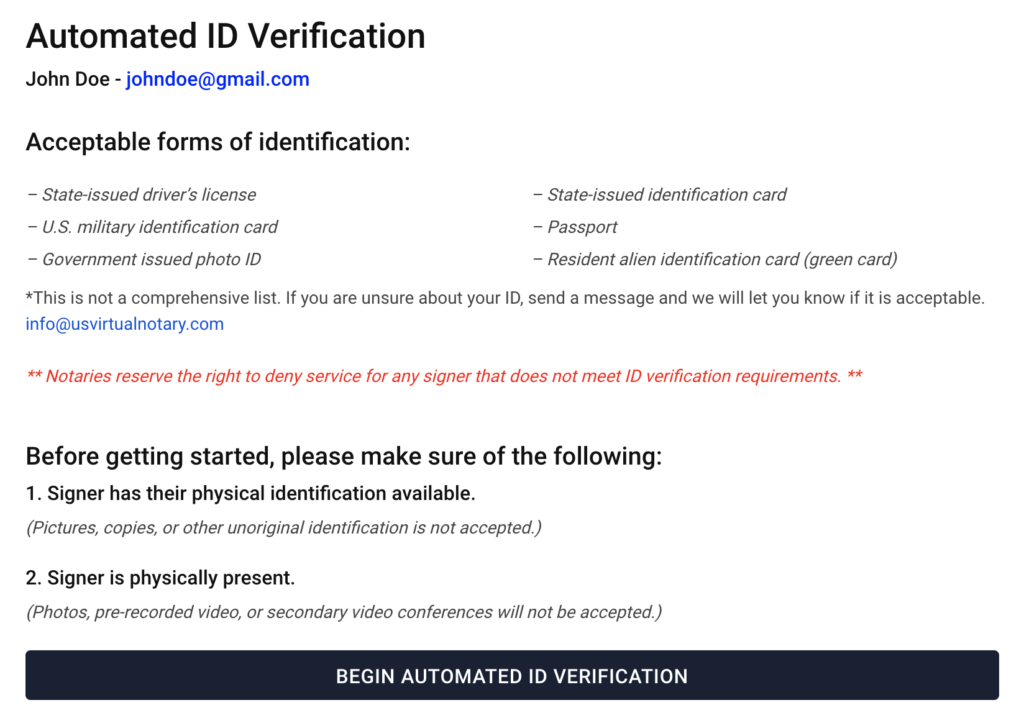Click the red notaries deny service warning
Image resolution: width=1024 pixels, height=718 pixels.
444,377
